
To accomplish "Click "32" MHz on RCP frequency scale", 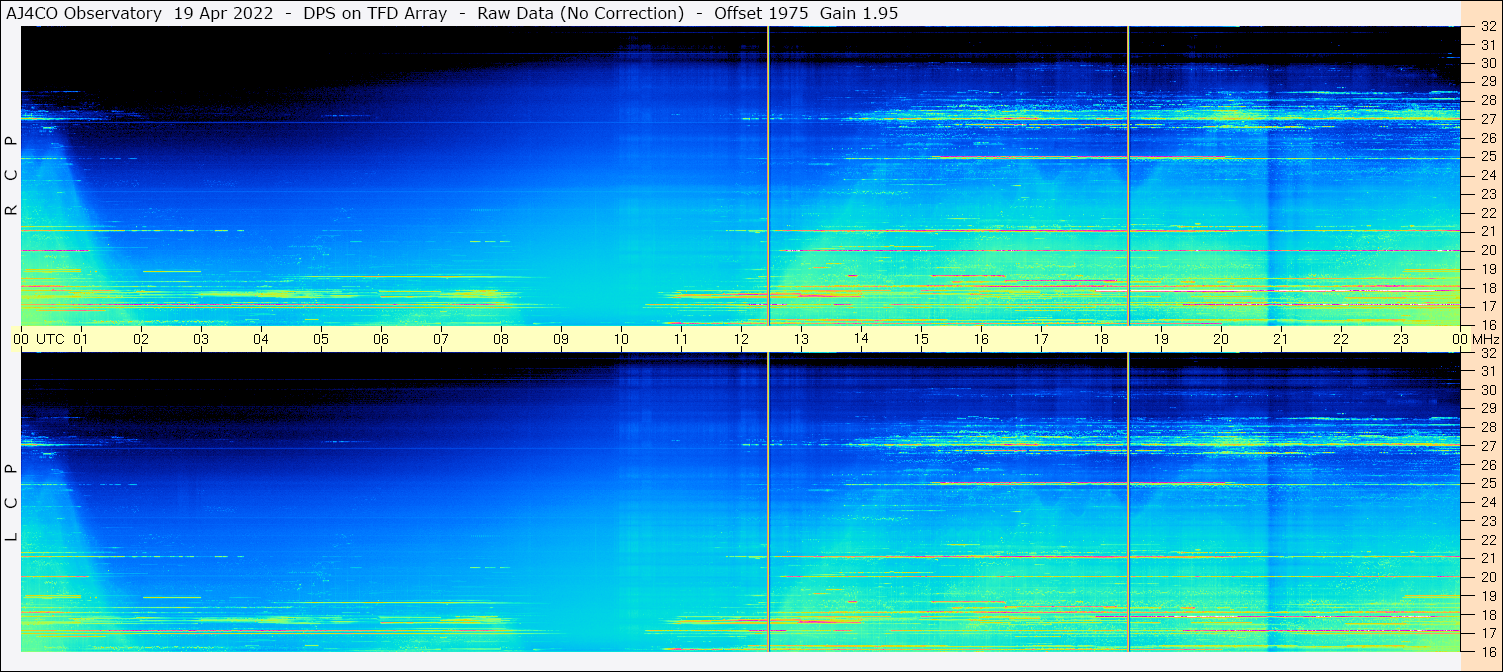I will pos(1488,27).
